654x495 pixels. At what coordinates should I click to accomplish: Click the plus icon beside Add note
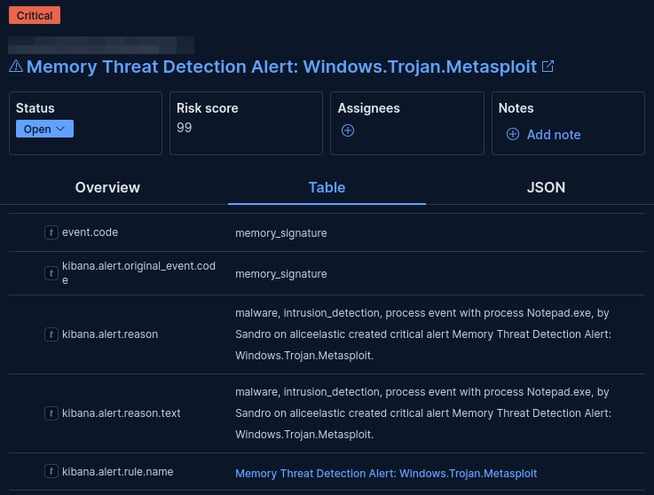click(513, 134)
